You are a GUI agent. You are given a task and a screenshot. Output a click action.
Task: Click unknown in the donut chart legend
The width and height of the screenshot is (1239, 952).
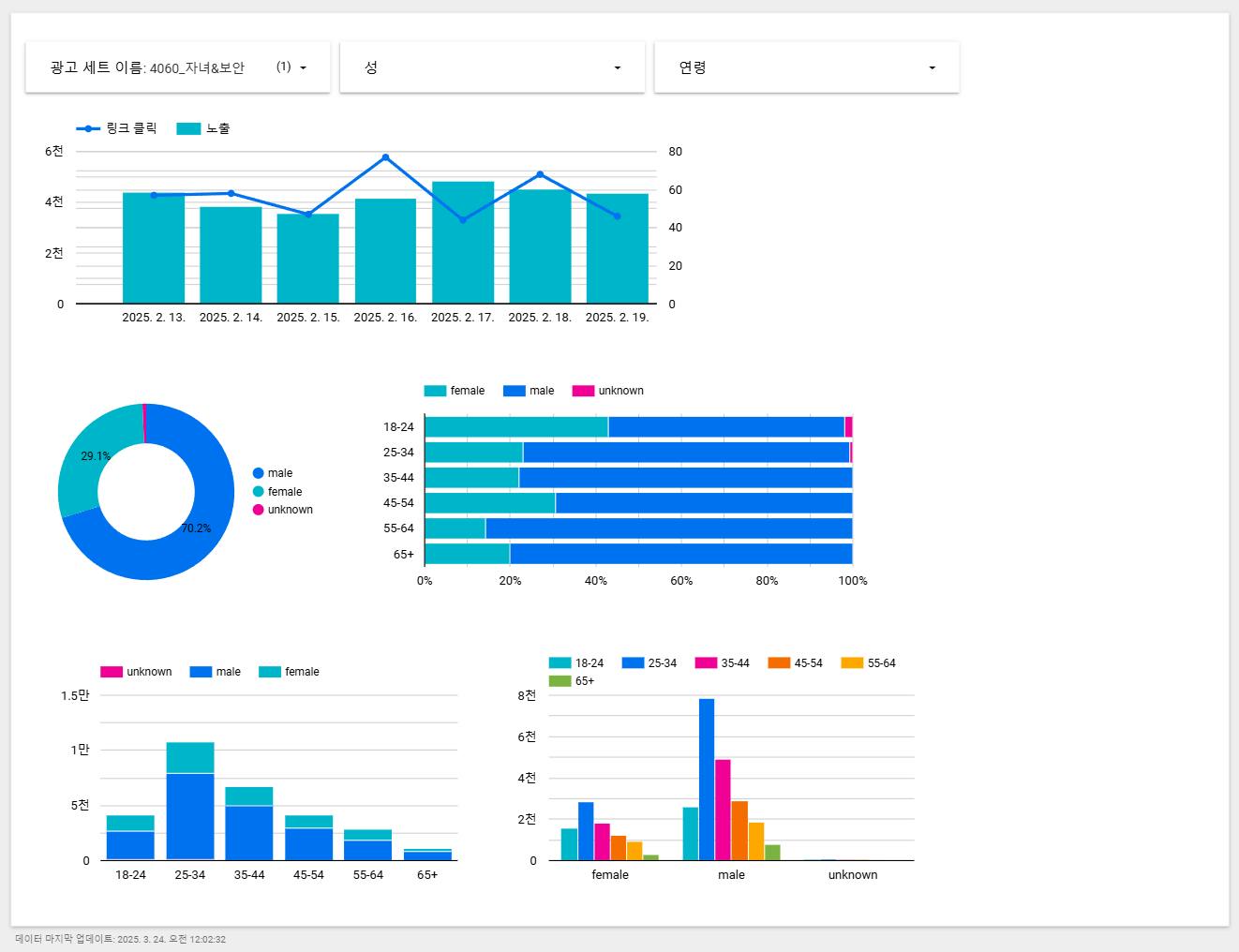[283, 510]
